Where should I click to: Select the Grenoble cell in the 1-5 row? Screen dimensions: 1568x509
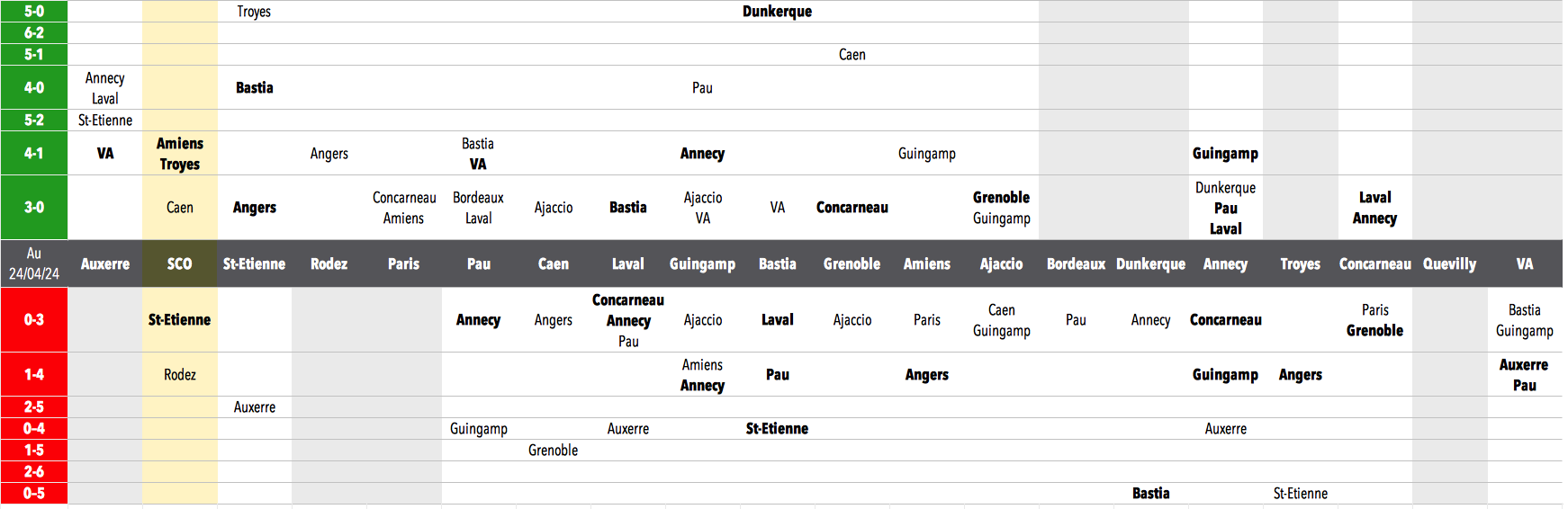pyautogui.click(x=553, y=451)
